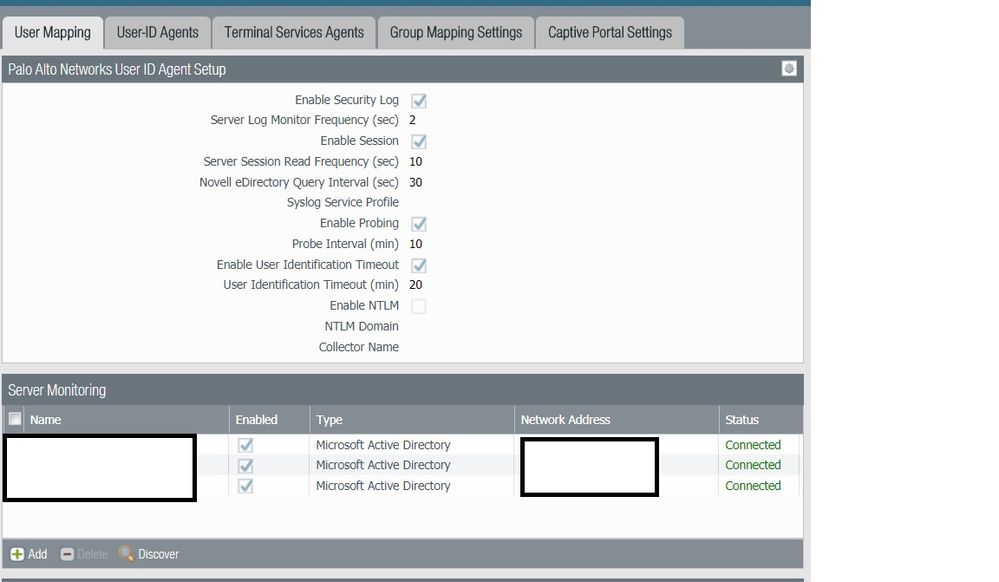The image size is (999, 582).
Task: Toggle the Enable Security Log checkbox
Action: 419,101
